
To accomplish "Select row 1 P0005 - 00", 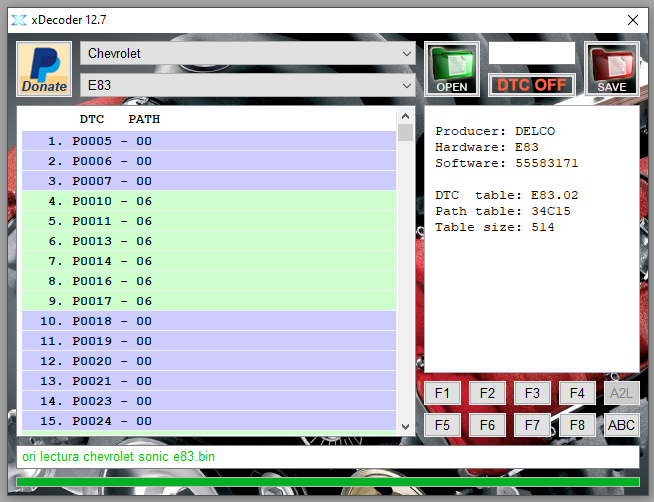I will [x=209, y=141].
